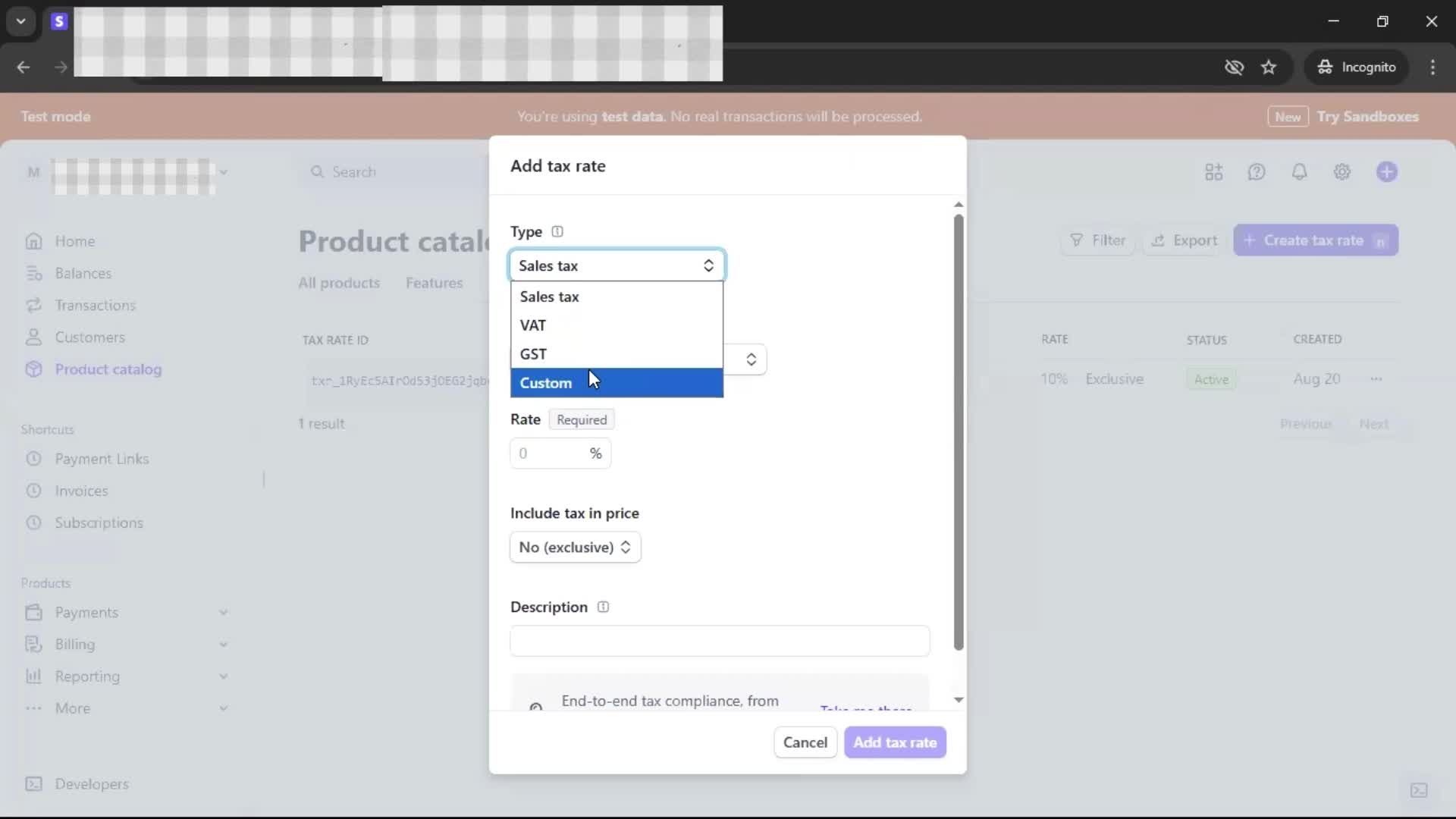This screenshot has width=1456, height=819.
Task: Choose VAT from the tax type options
Action: point(617,325)
